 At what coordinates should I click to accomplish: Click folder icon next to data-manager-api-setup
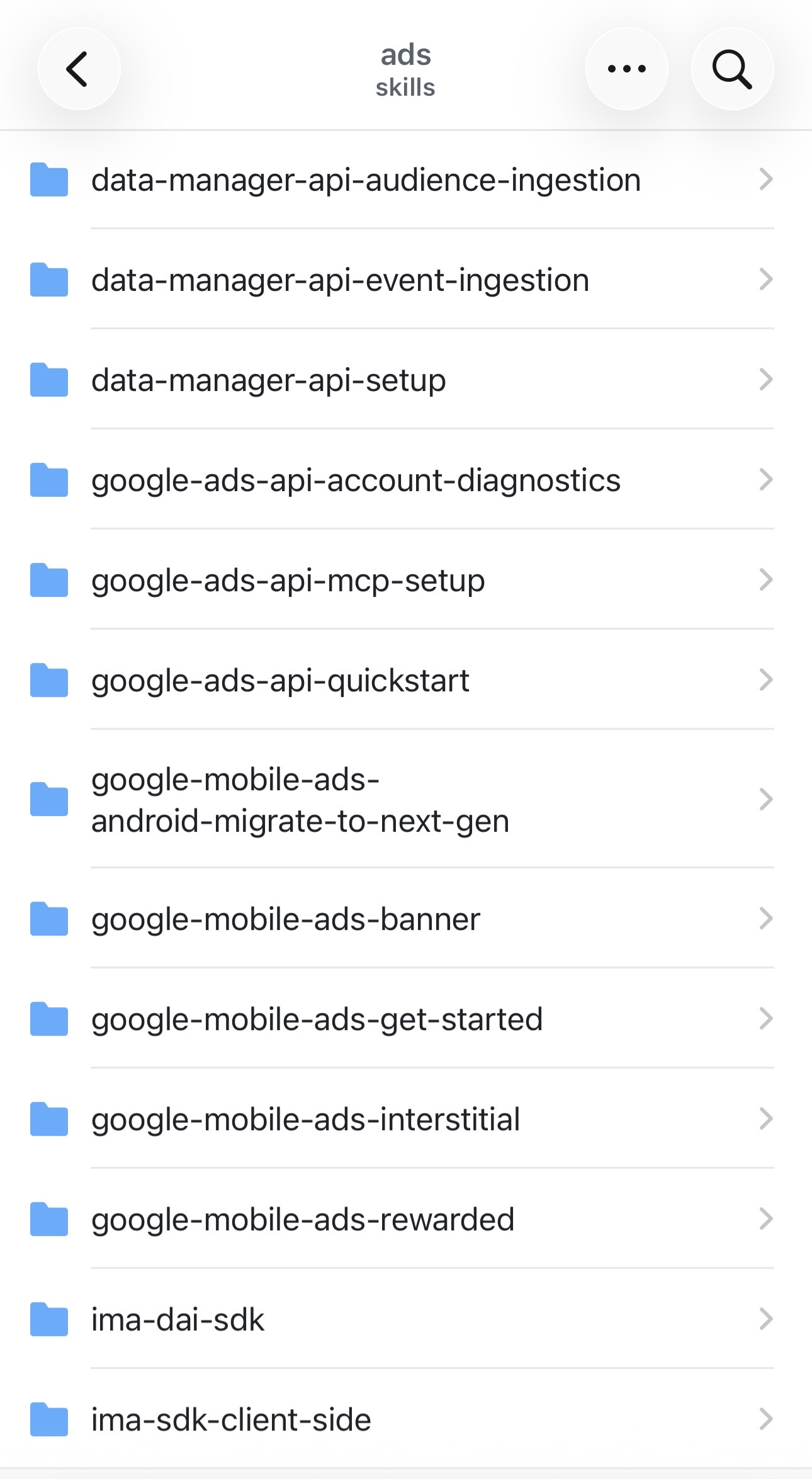[x=49, y=380]
